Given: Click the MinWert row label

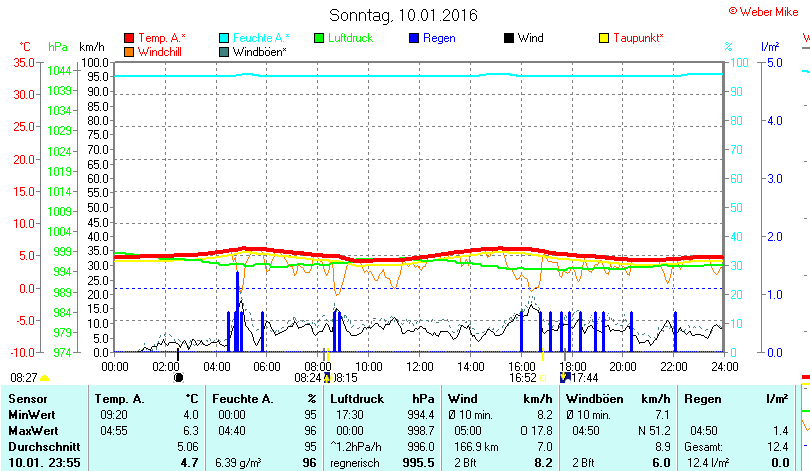Looking at the screenshot, I should (32, 415).
